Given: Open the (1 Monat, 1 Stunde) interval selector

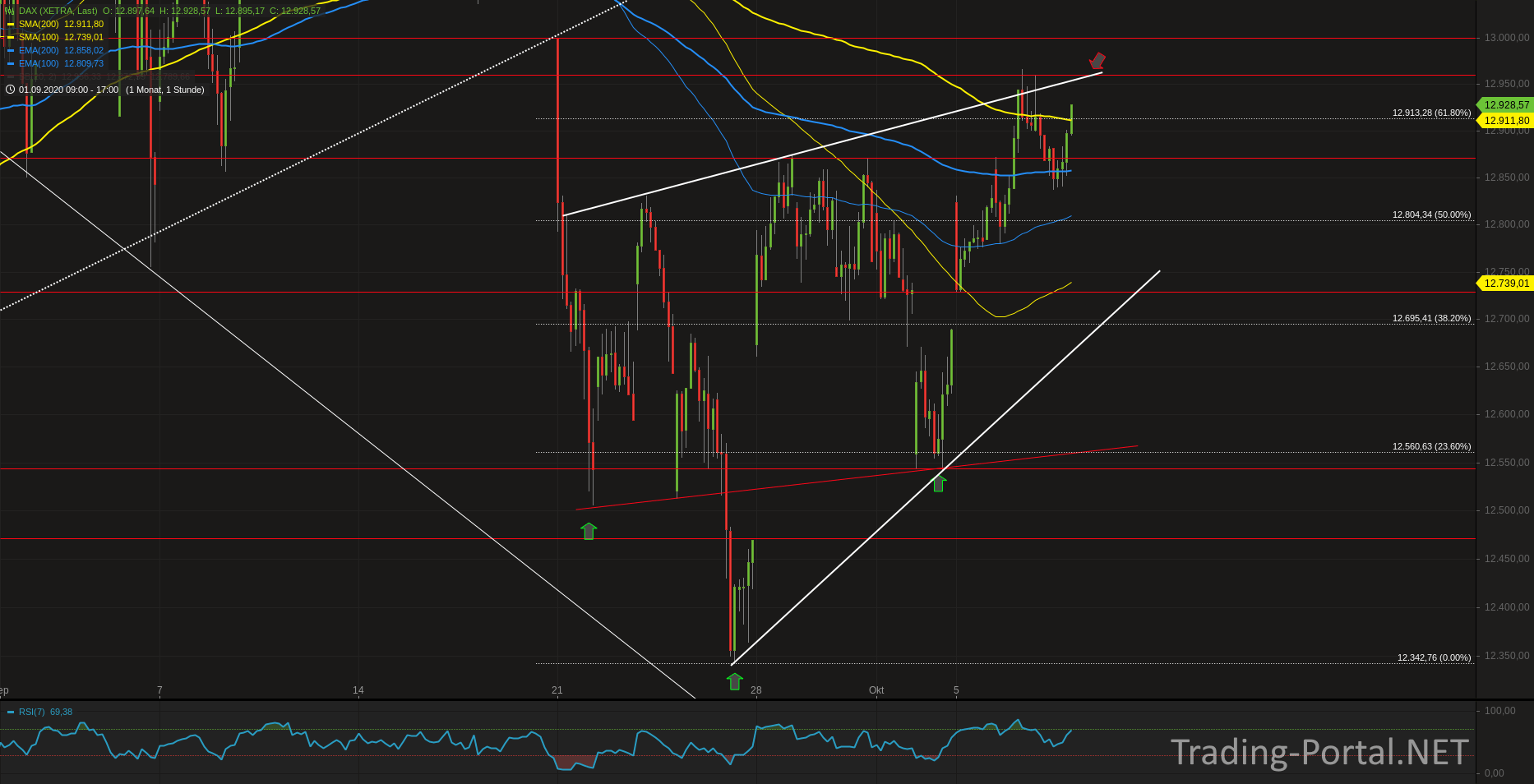Looking at the screenshot, I should (165, 90).
